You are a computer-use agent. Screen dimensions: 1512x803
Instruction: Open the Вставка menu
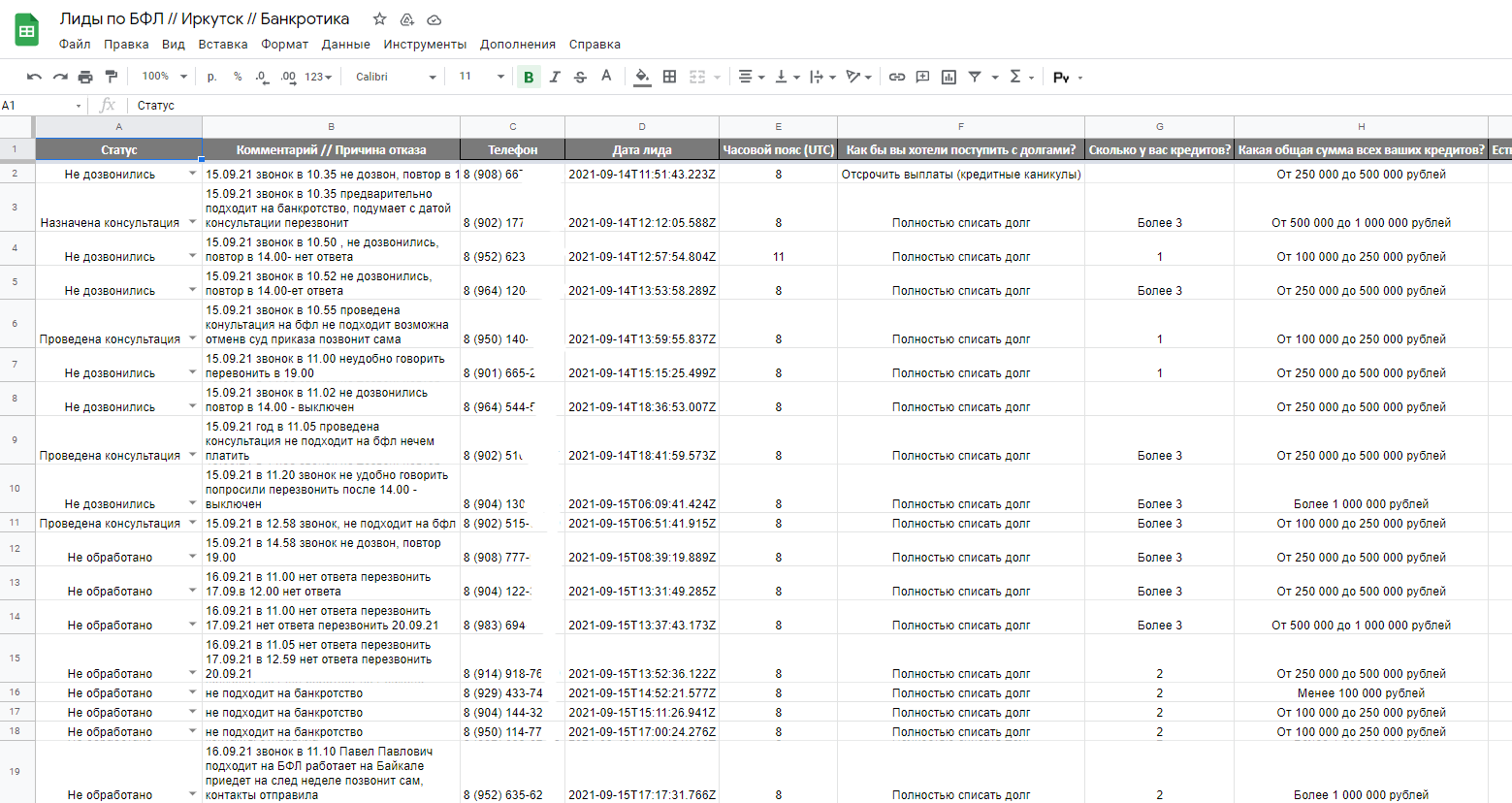pyautogui.click(x=223, y=45)
